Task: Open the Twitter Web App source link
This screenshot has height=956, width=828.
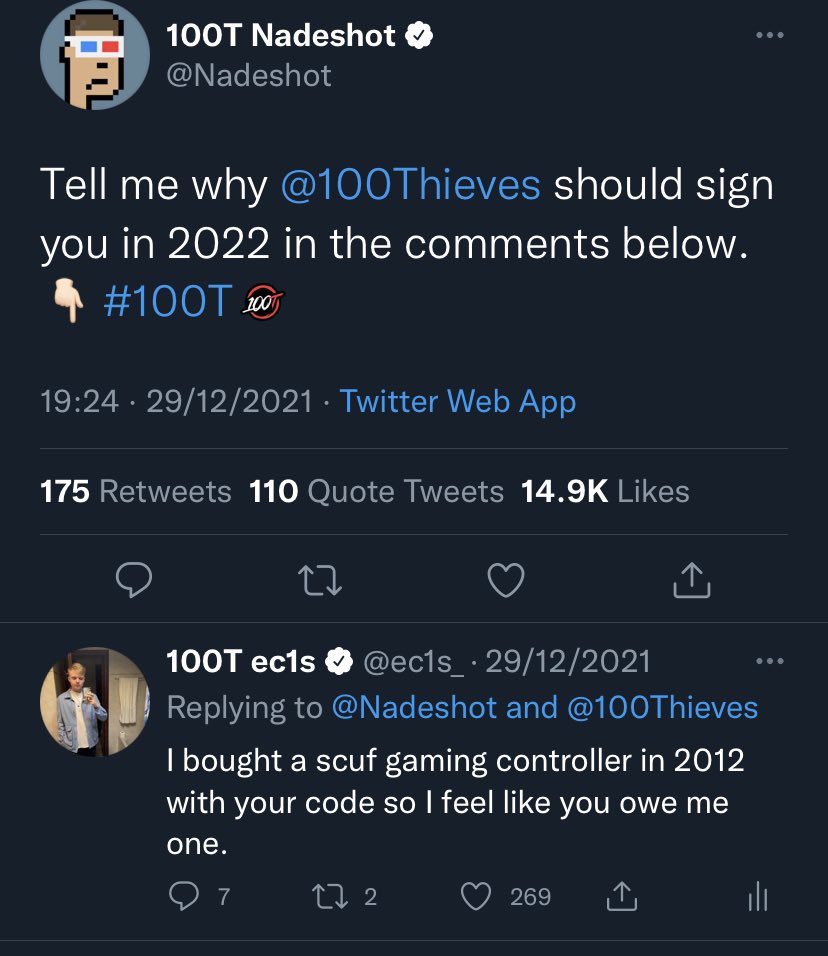Action: [x=457, y=401]
